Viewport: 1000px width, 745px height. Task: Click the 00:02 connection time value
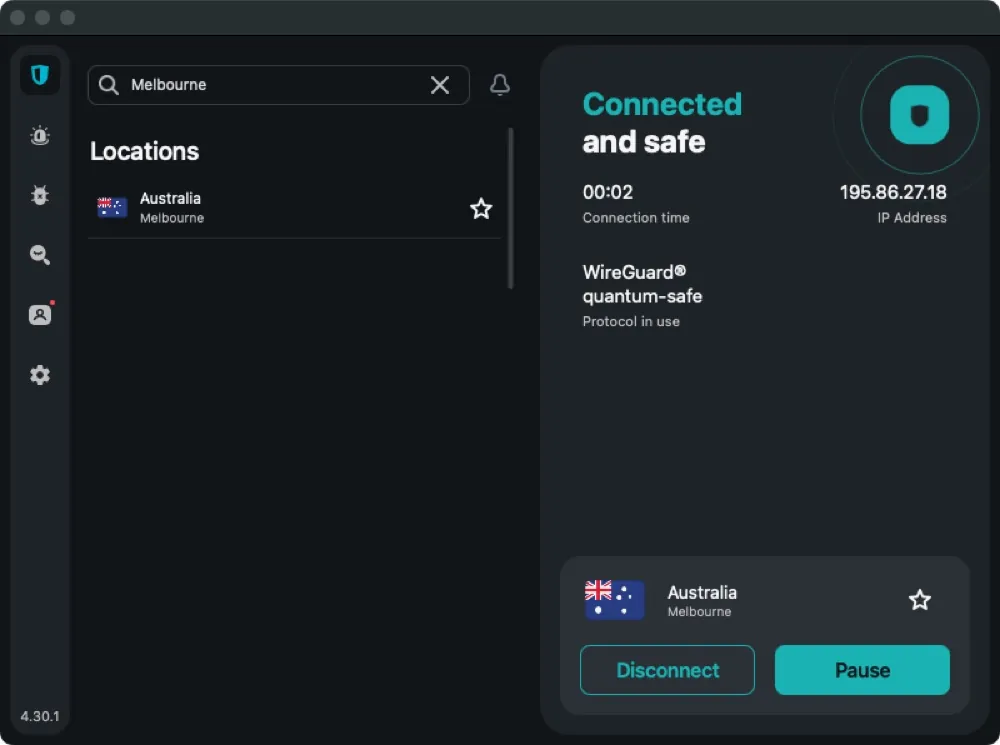[608, 192]
